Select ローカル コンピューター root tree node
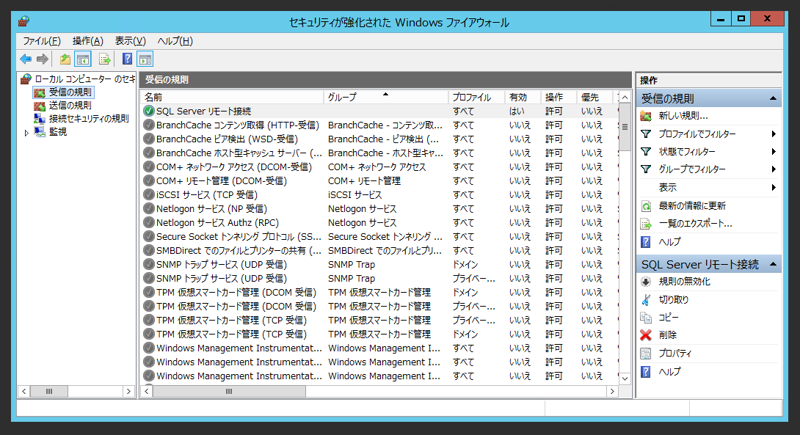 (x=84, y=79)
